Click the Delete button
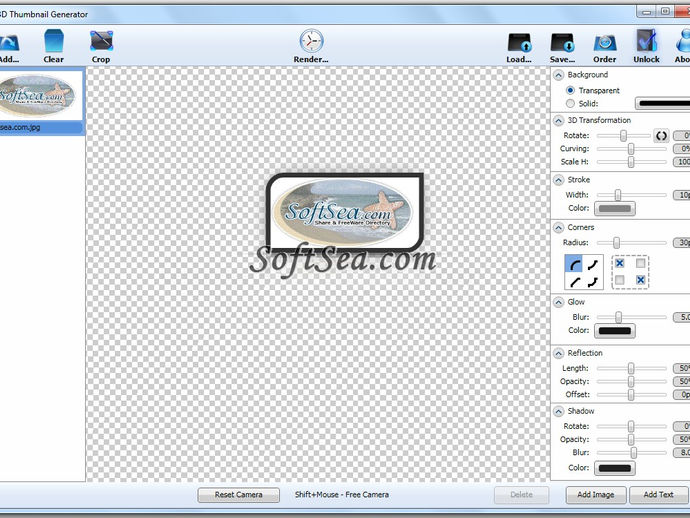 [x=521, y=495]
